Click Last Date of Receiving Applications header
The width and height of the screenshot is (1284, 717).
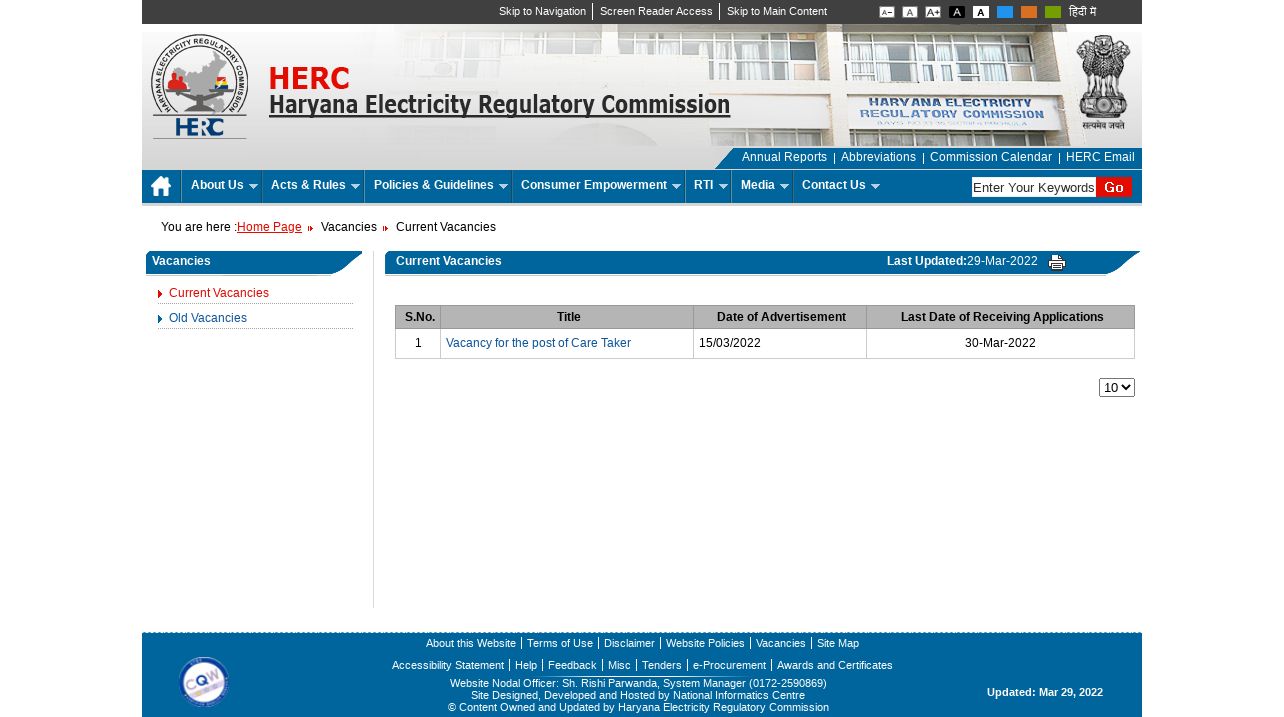tap(1001, 317)
